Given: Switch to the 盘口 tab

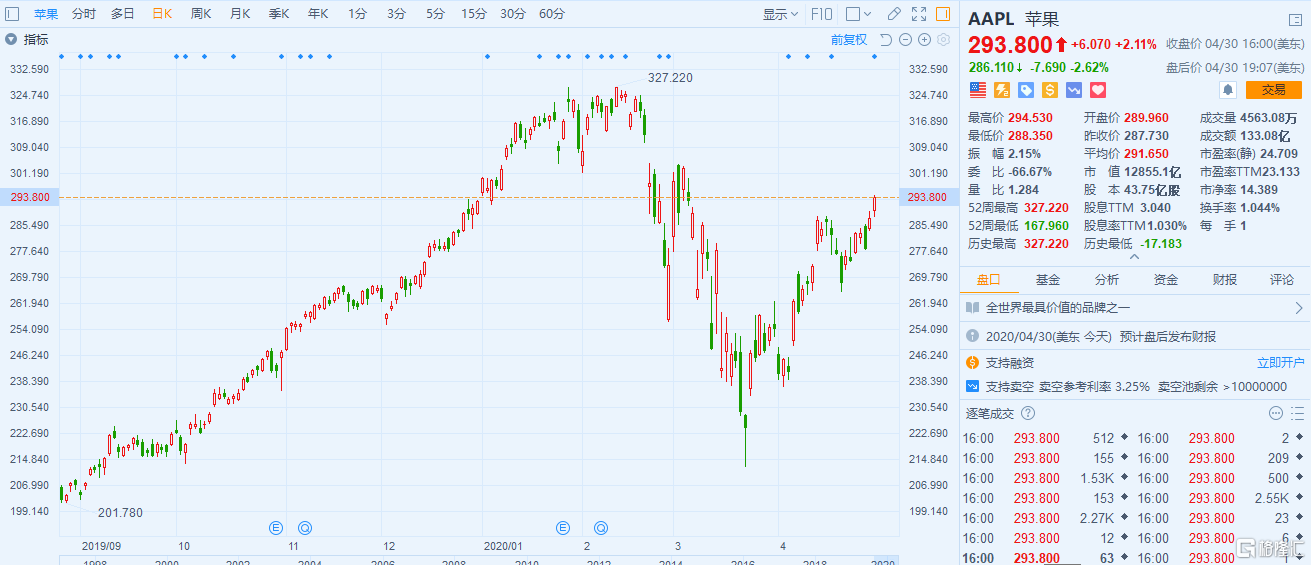Looking at the screenshot, I should point(988,280).
